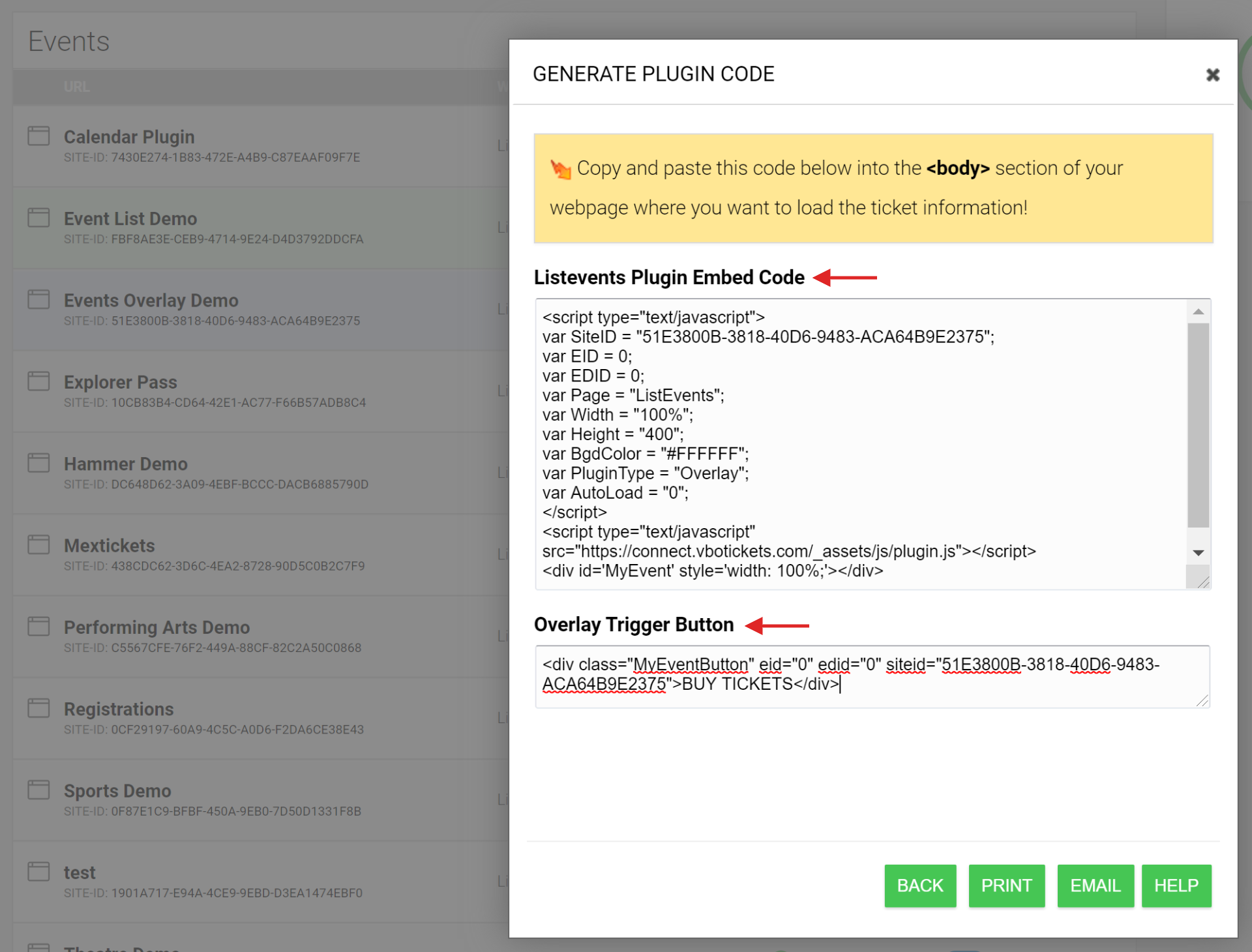The image size is (1252, 952).
Task: Click Calendar Plugin SITE-ID 7430E274 text
Action: 212,157
